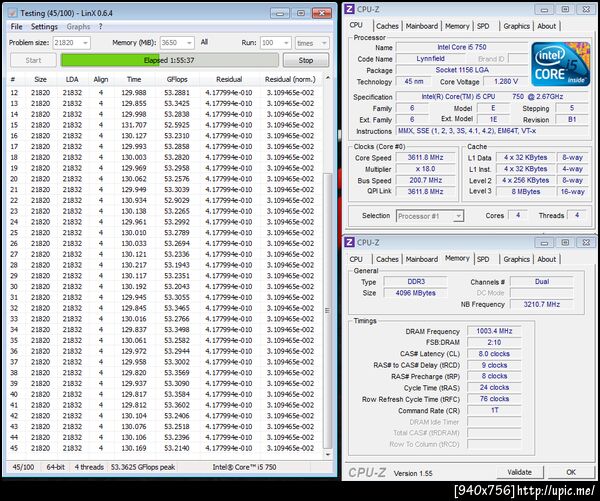The height and width of the screenshot is (501, 600).
Task: Select result row 15 with time 131.707
Action: point(165,125)
